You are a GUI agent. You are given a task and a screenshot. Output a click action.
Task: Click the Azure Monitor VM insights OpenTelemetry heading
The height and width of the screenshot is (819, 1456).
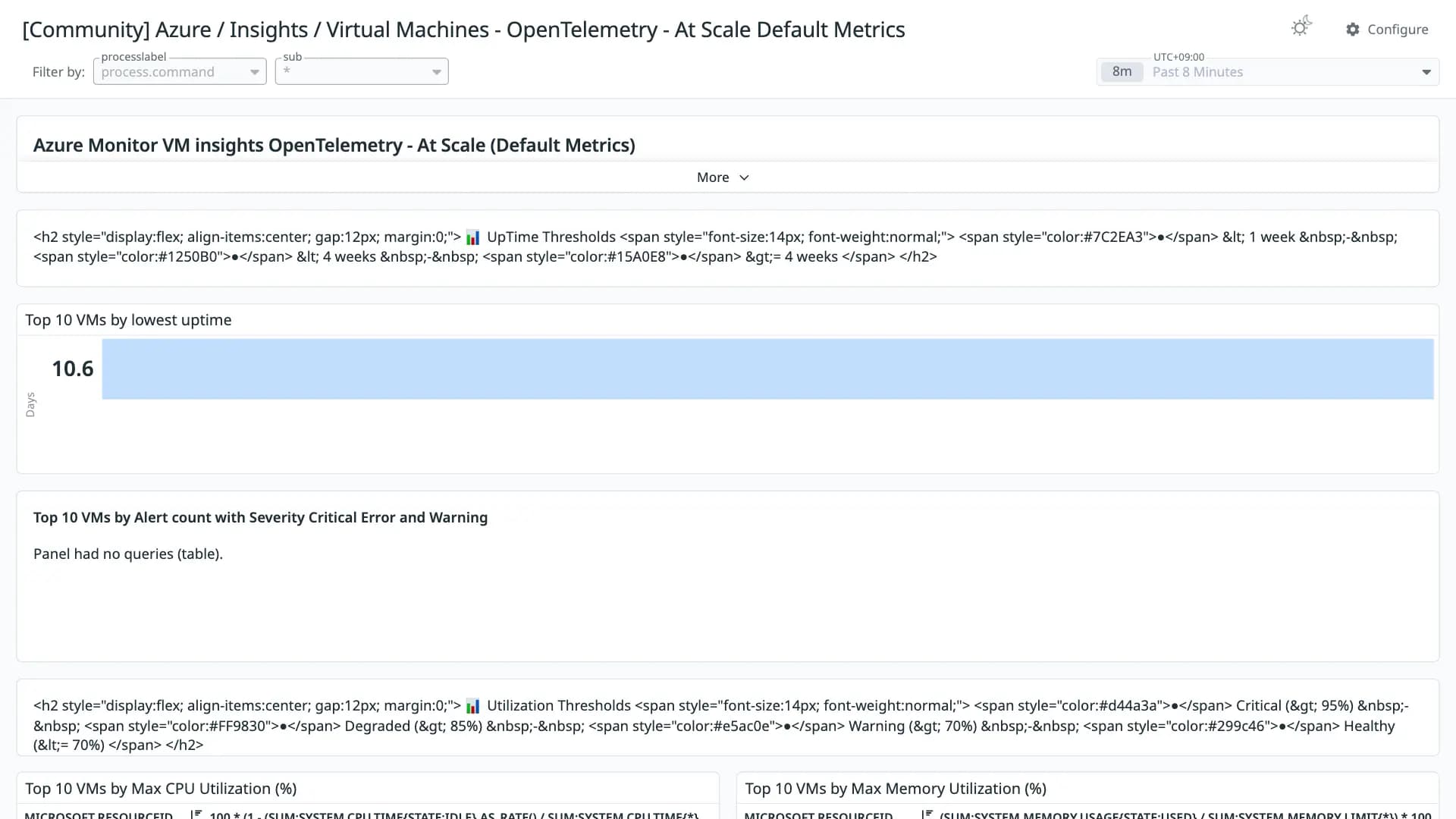pos(334,145)
